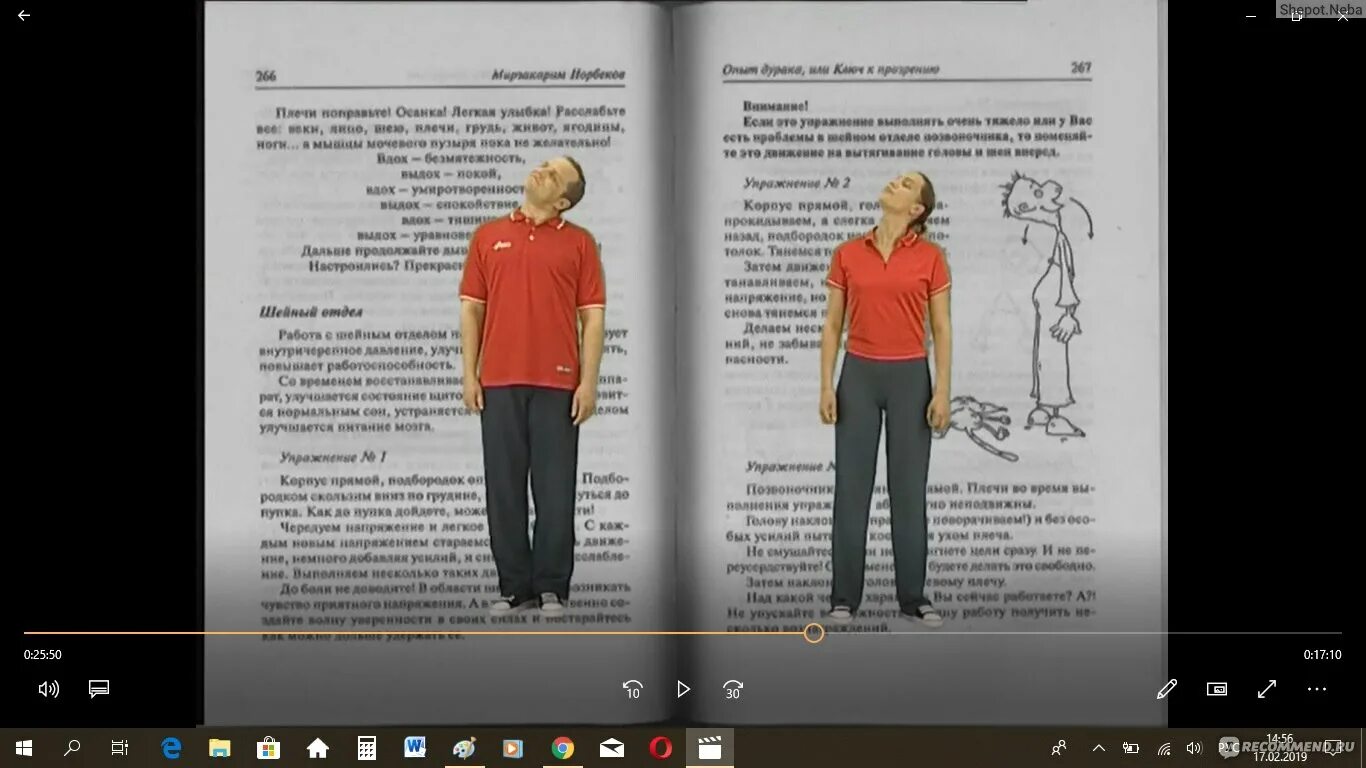Go back using the top-left arrow

pyautogui.click(x=24, y=15)
